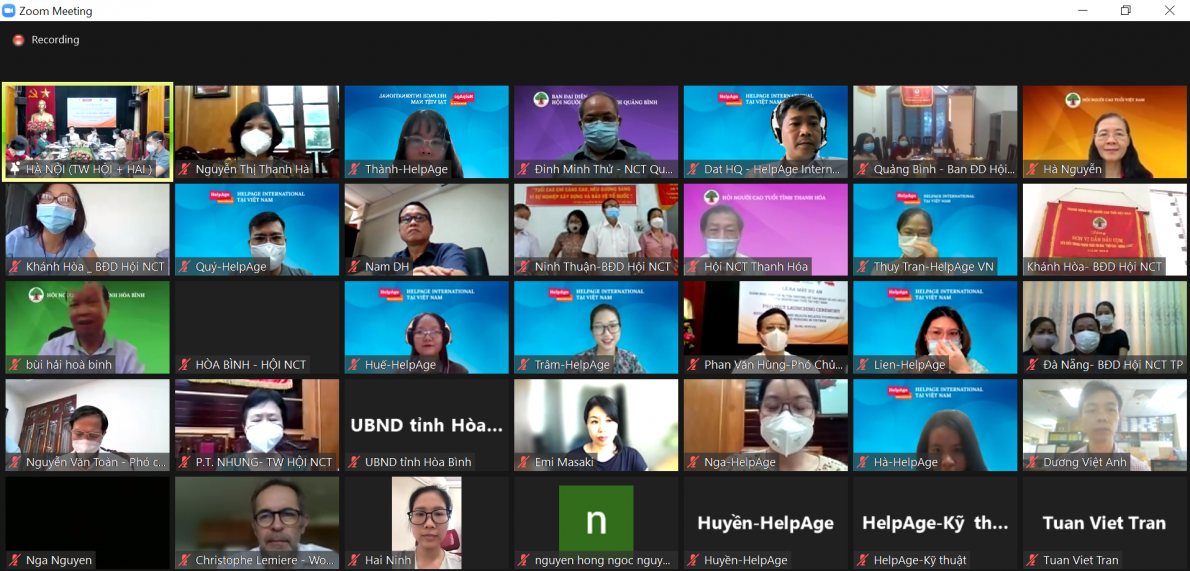
Task: Click the Recording status label
Action: click(x=55, y=40)
